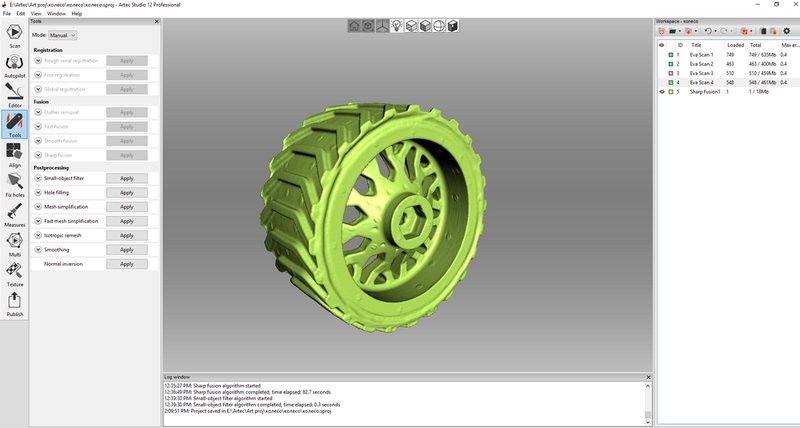
Task: Toggle visibility eye for Sharp fusion1
Action: [661, 91]
